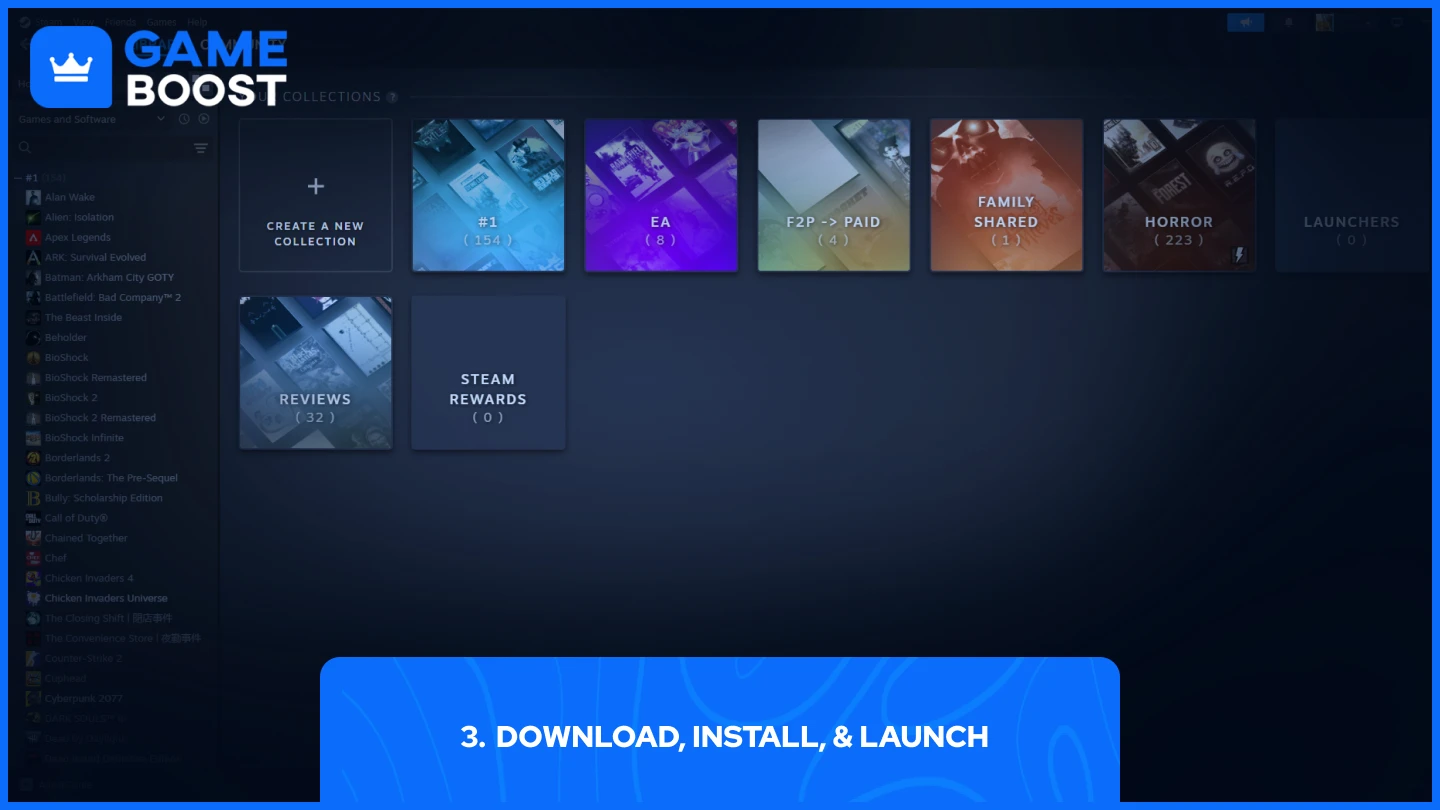Screen dimensions: 1440x810
Task: Click the Chained Together game icon
Action: click(x=33, y=538)
